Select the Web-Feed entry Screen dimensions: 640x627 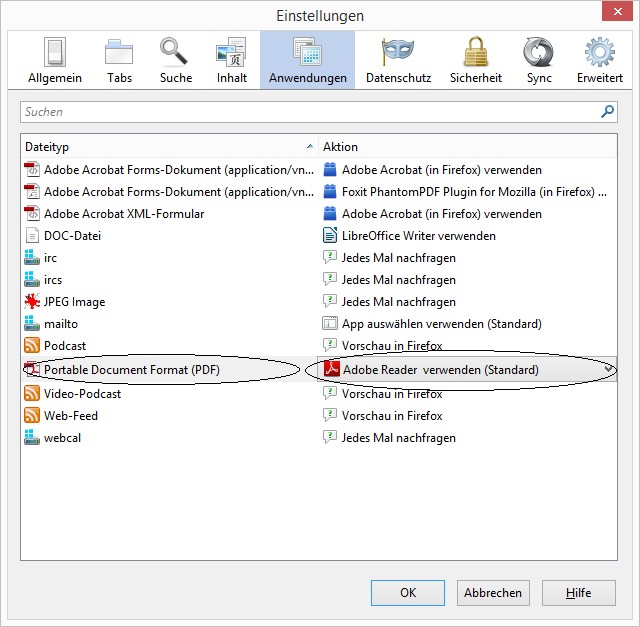[169, 416]
